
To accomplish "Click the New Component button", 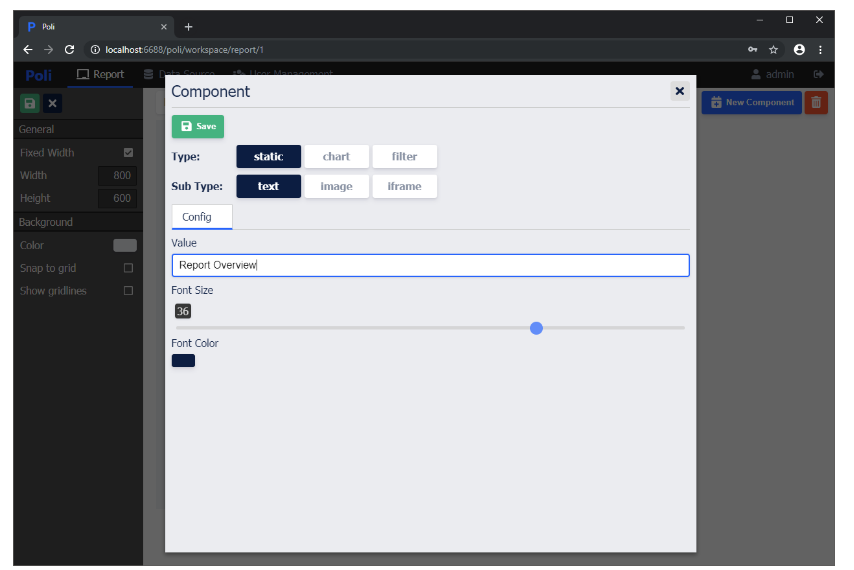I will (x=752, y=102).
